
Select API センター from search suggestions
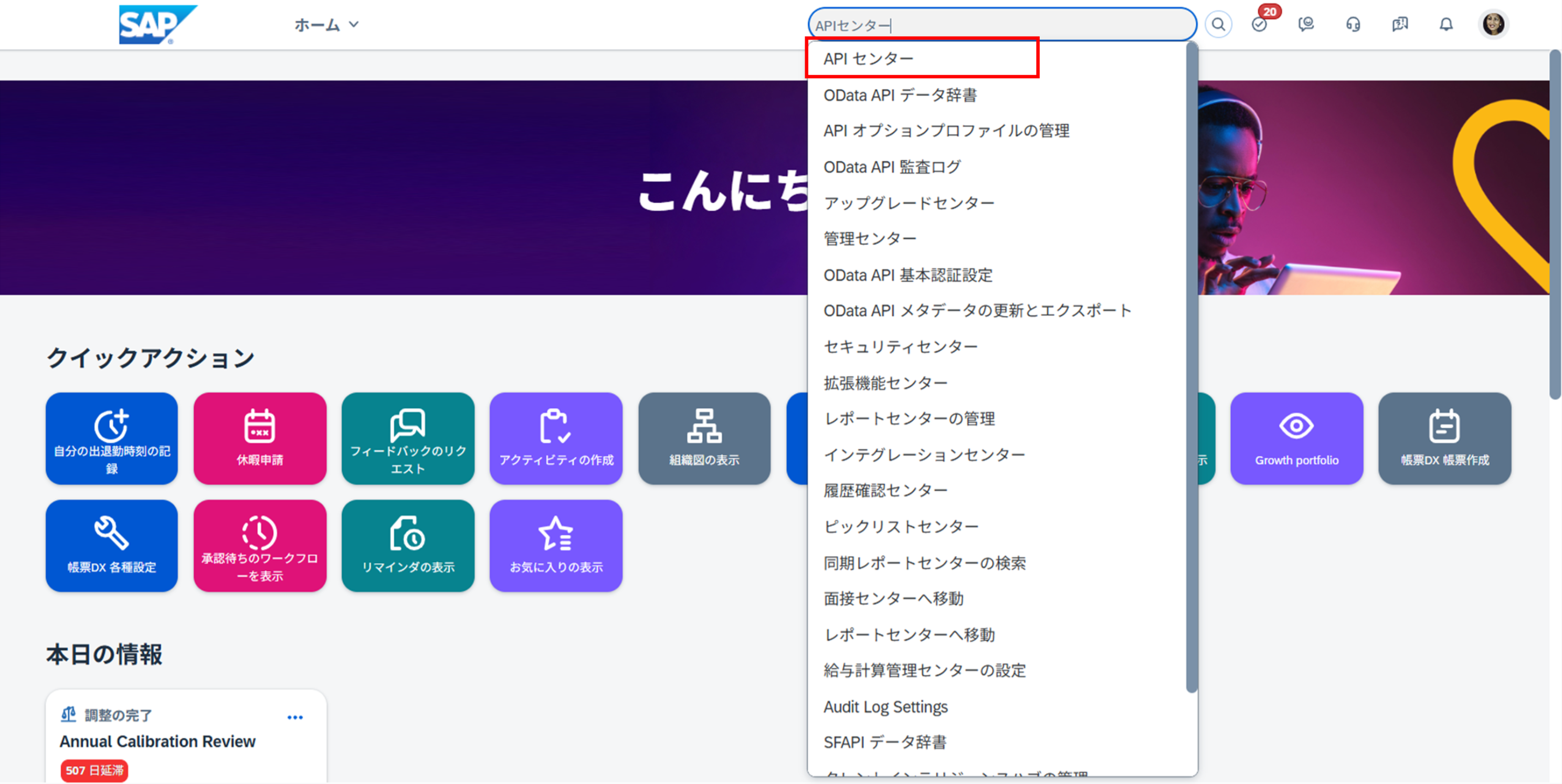tap(868, 59)
